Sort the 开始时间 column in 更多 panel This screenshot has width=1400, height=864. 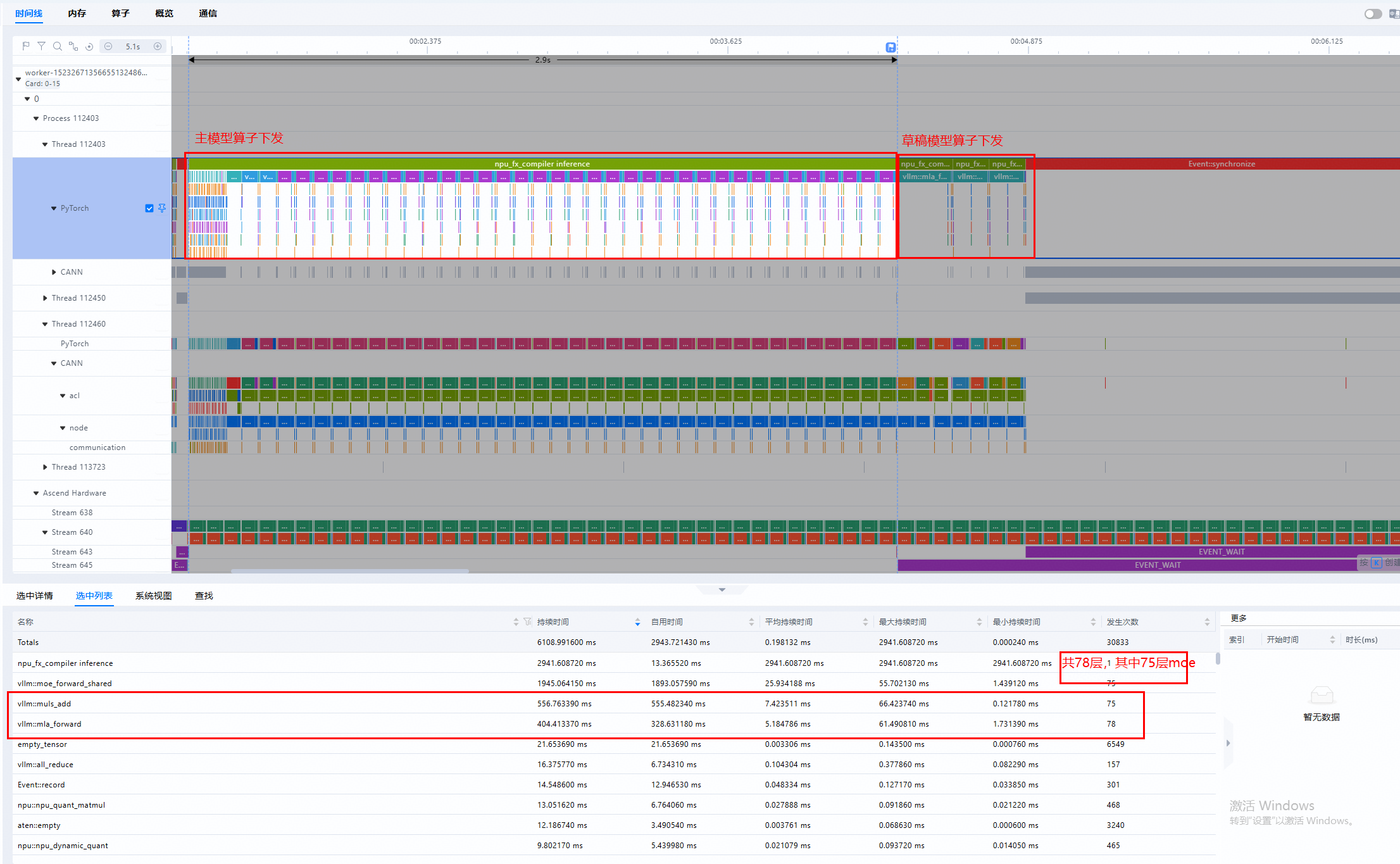coord(1332,640)
